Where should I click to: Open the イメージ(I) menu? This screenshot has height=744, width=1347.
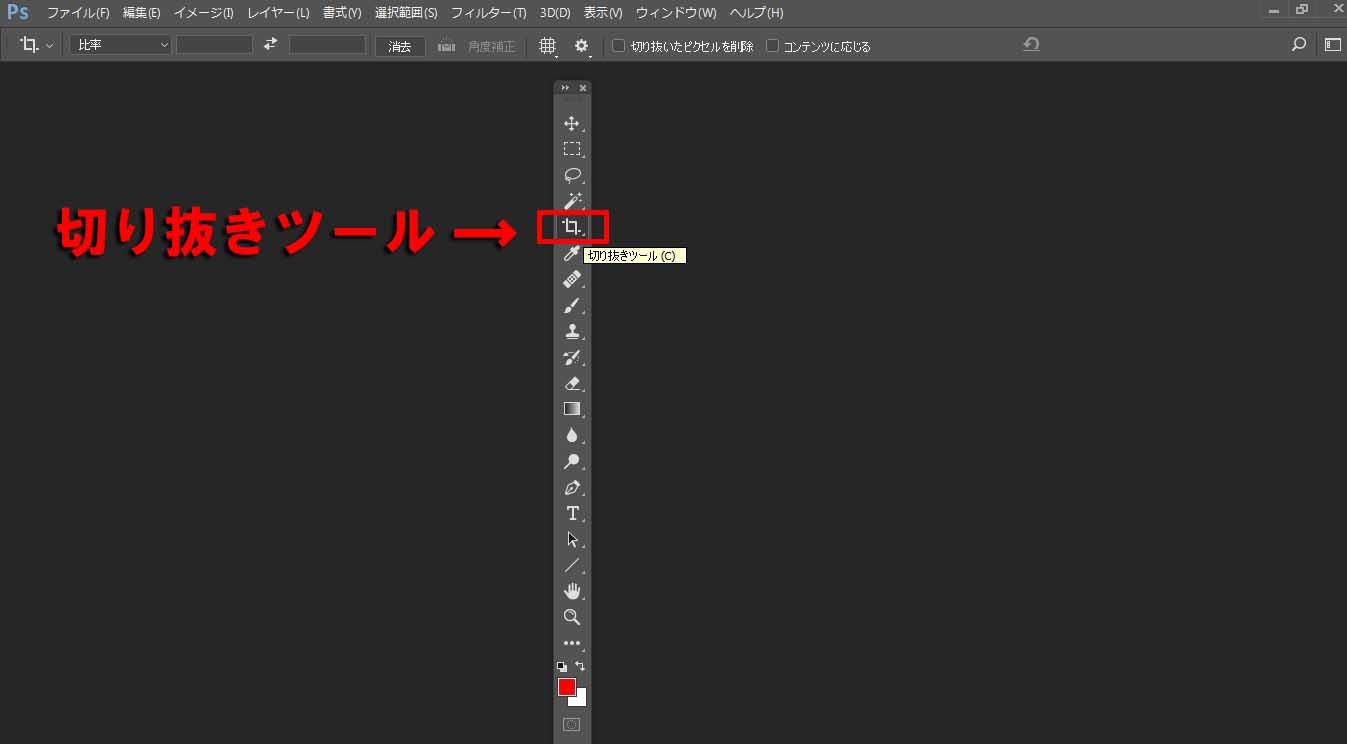[203, 13]
